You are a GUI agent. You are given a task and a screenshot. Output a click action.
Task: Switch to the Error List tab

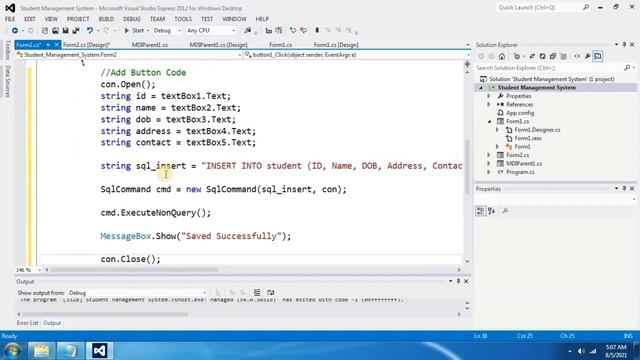pyautogui.click(x=28, y=323)
